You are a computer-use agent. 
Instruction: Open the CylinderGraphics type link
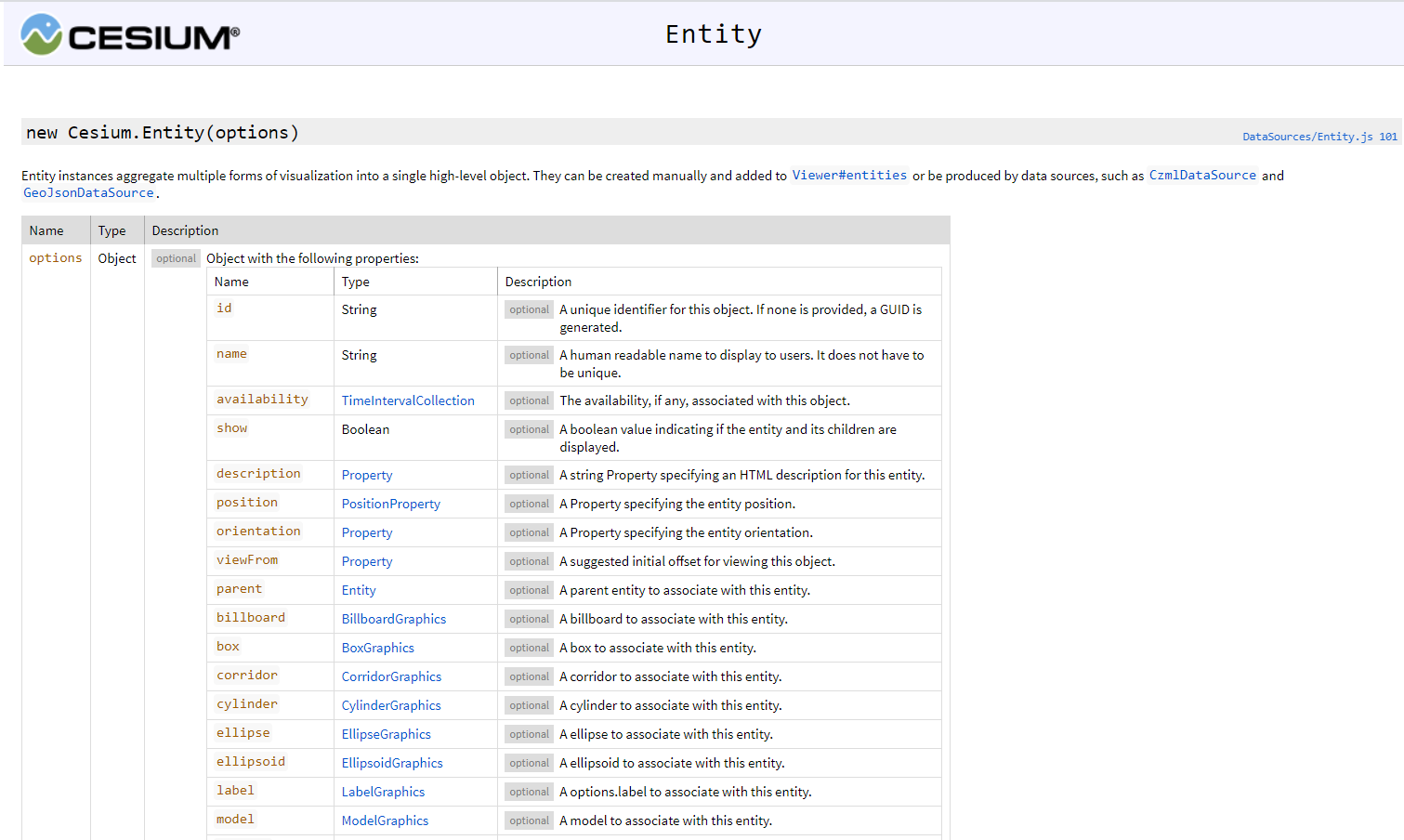390,705
